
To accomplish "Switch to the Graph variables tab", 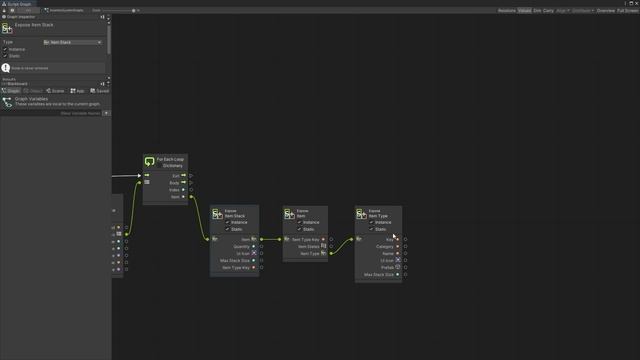I will click(11, 91).
